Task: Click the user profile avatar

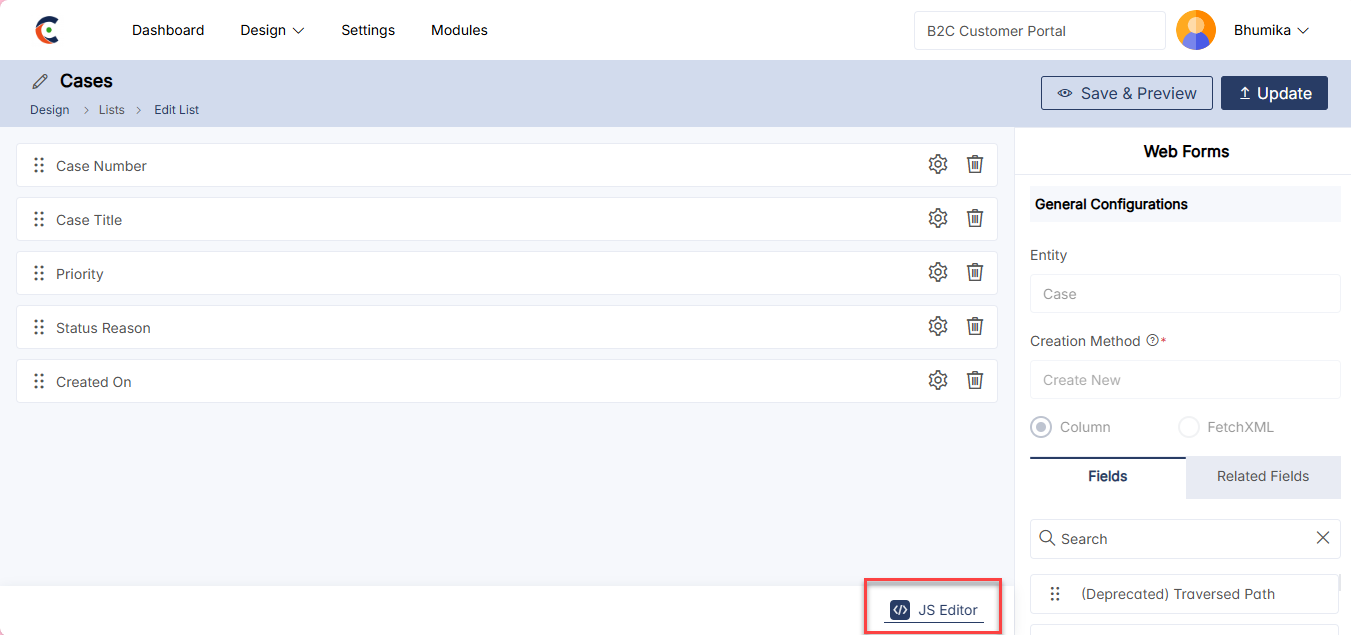Action: point(1196,30)
